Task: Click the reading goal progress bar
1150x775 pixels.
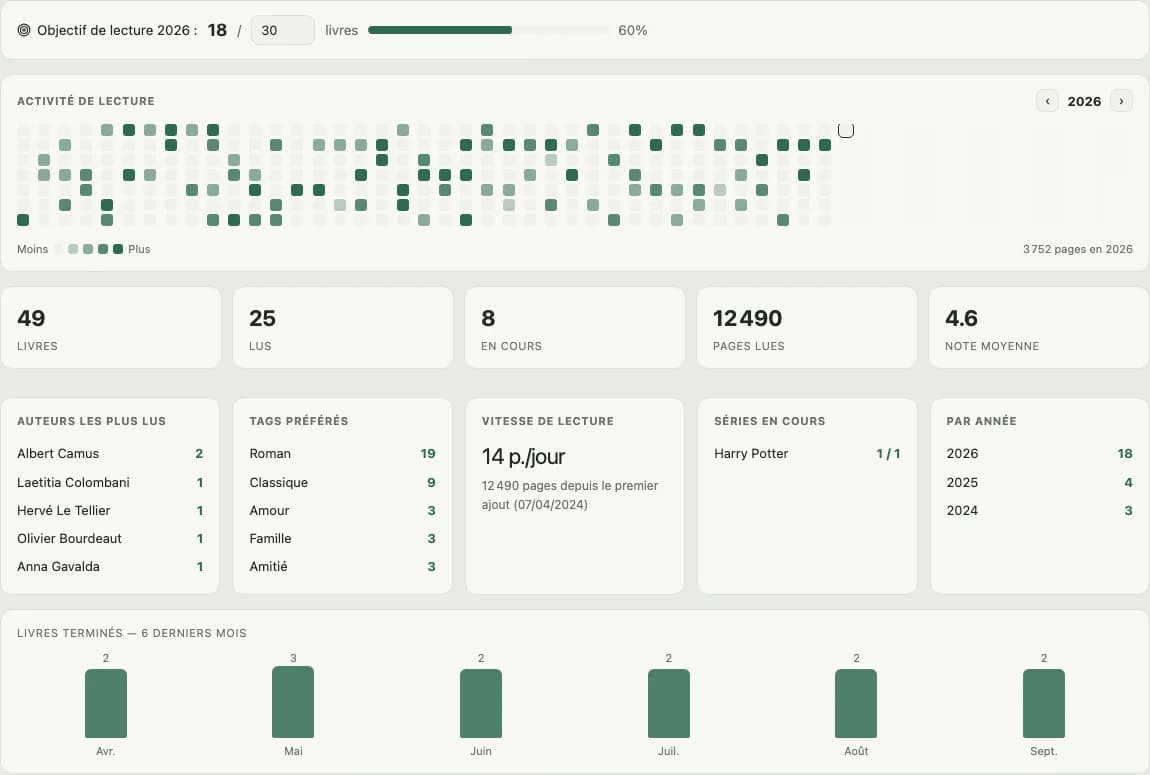Action: pyautogui.click(x=488, y=30)
